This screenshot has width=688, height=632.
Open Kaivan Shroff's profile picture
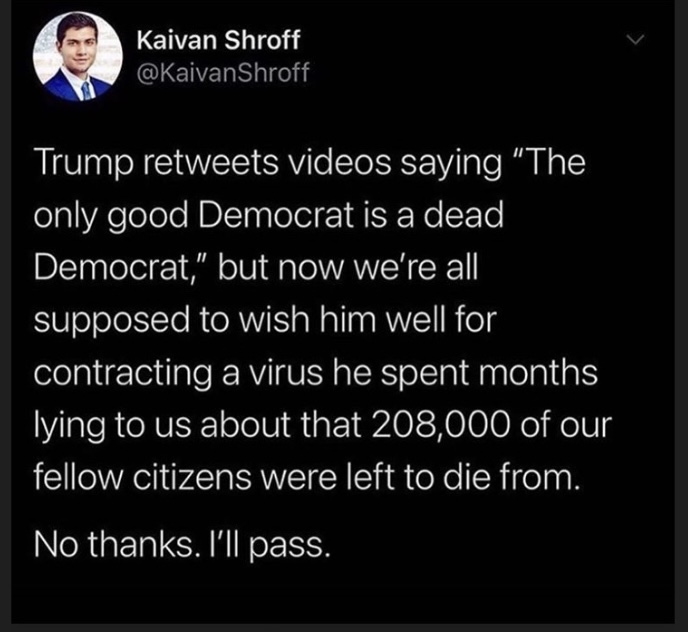(x=78, y=57)
